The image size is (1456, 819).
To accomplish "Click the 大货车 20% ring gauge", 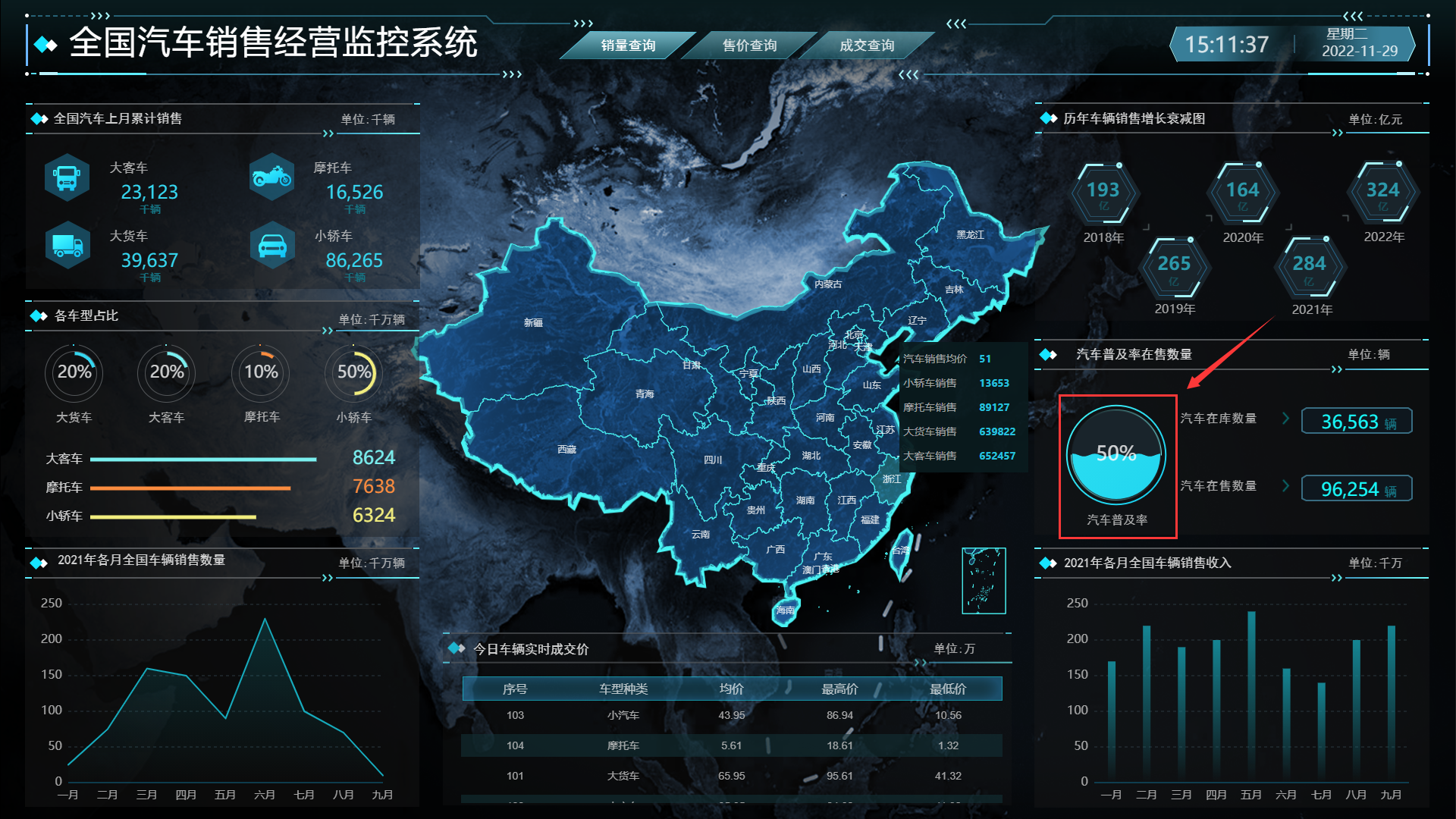I will pyautogui.click(x=74, y=372).
